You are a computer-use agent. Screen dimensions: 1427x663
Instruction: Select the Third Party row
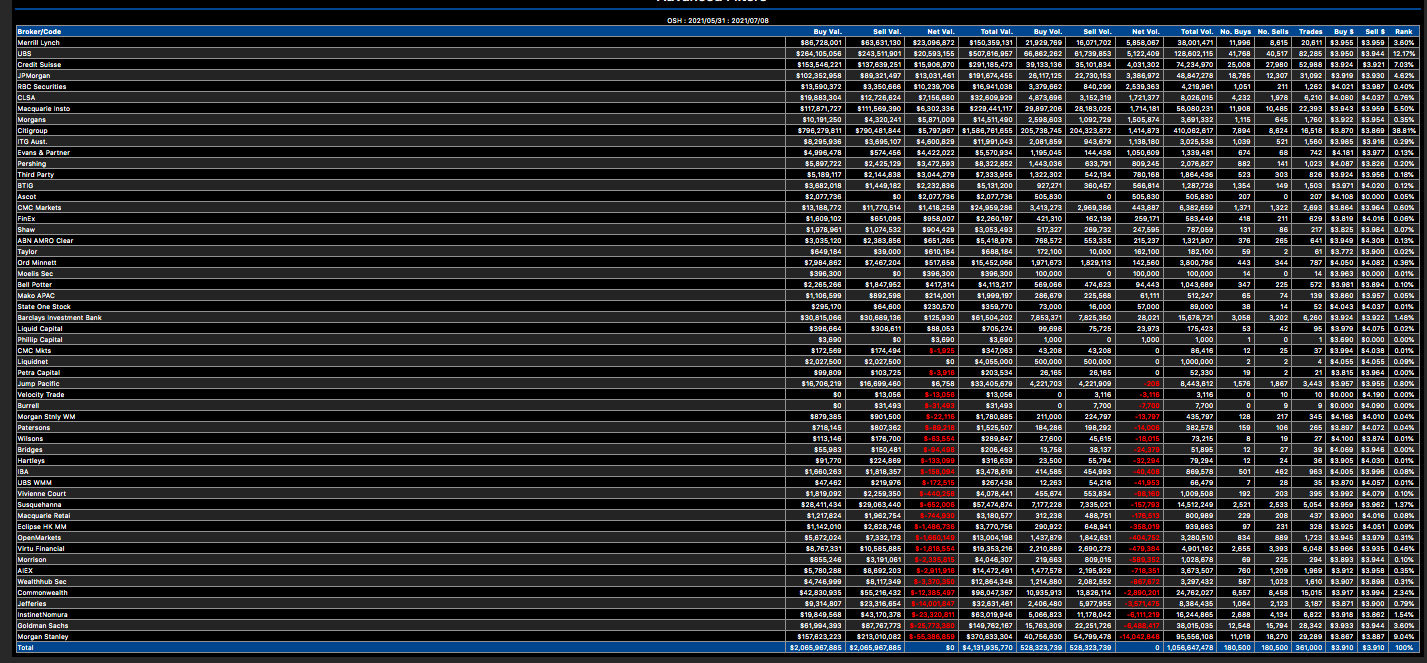pyautogui.click(x=717, y=175)
